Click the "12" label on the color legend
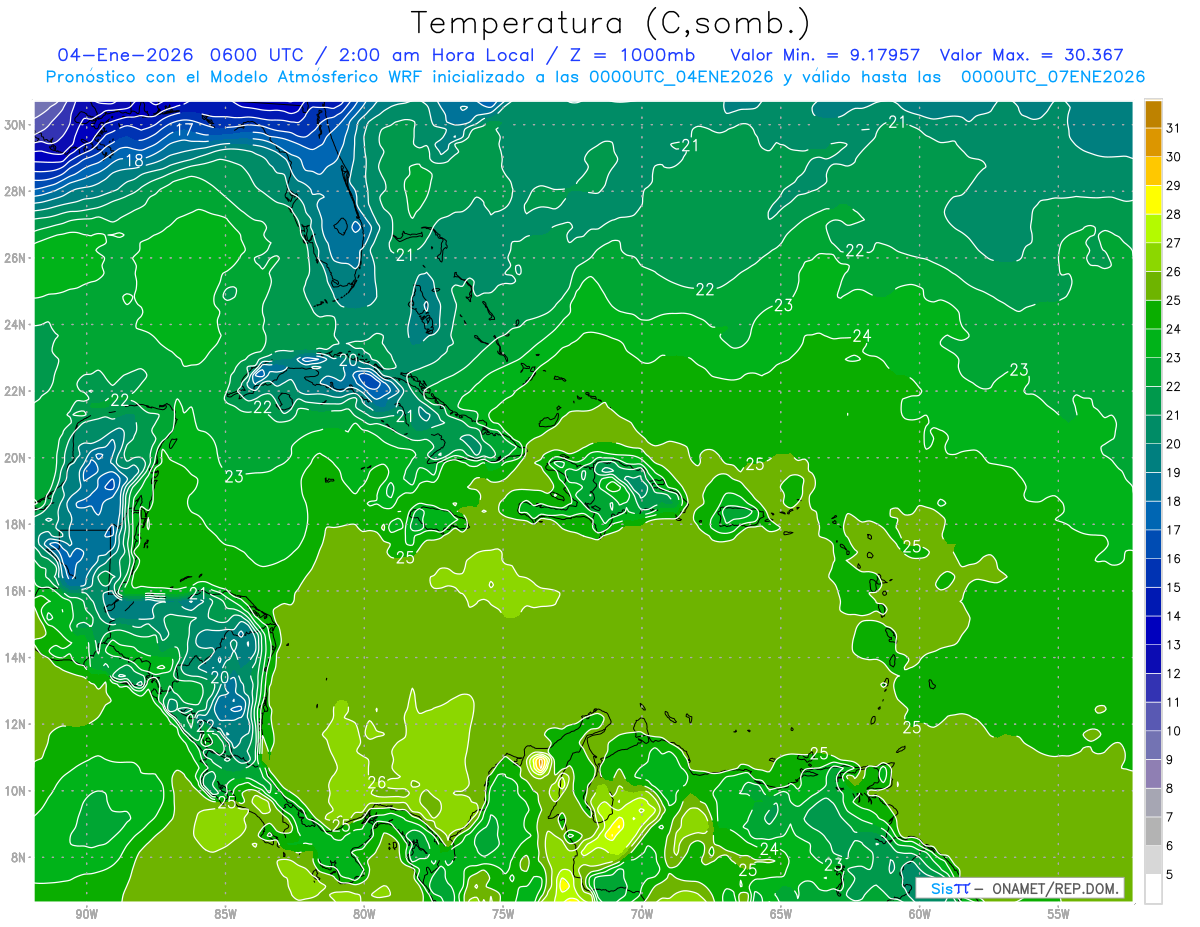The width and height of the screenshot is (1200, 927). (x=1174, y=673)
